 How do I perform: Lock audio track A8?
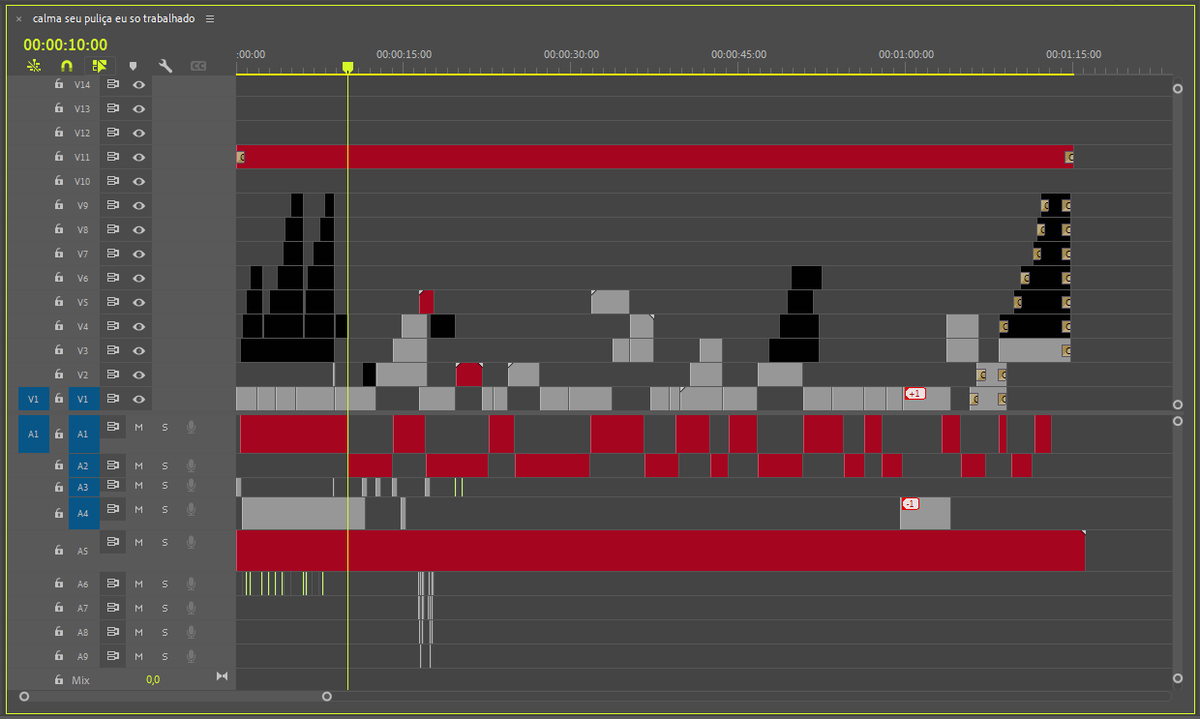coord(59,632)
